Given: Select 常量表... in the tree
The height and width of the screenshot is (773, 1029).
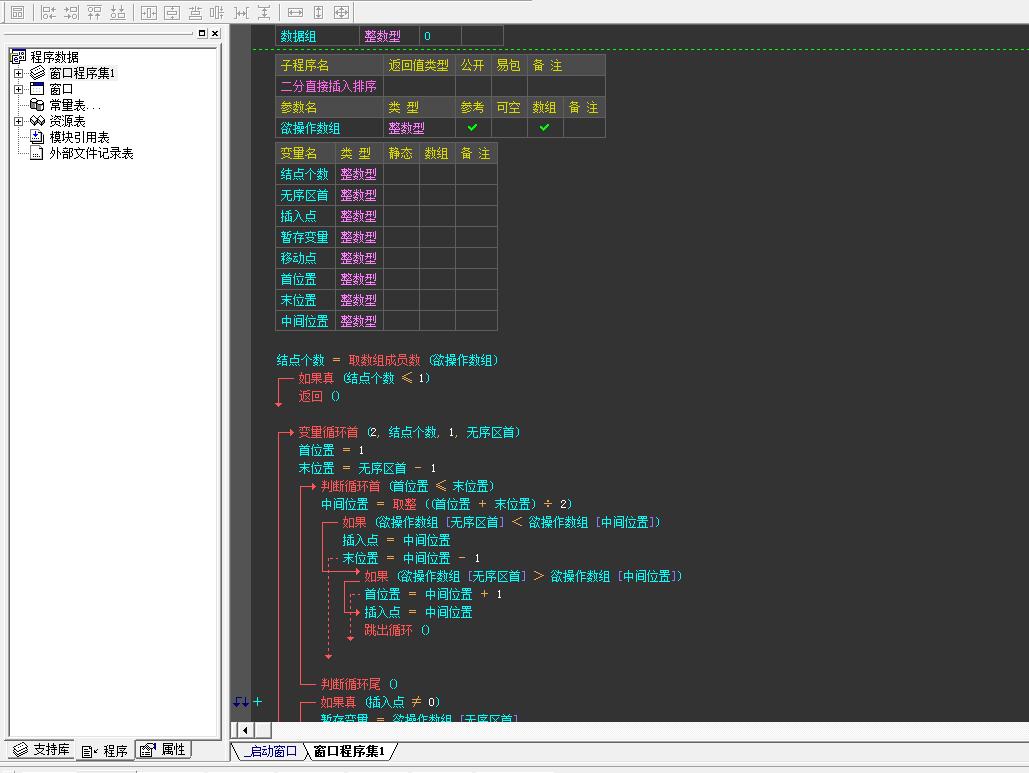Looking at the screenshot, I should (x=75, y=105).
